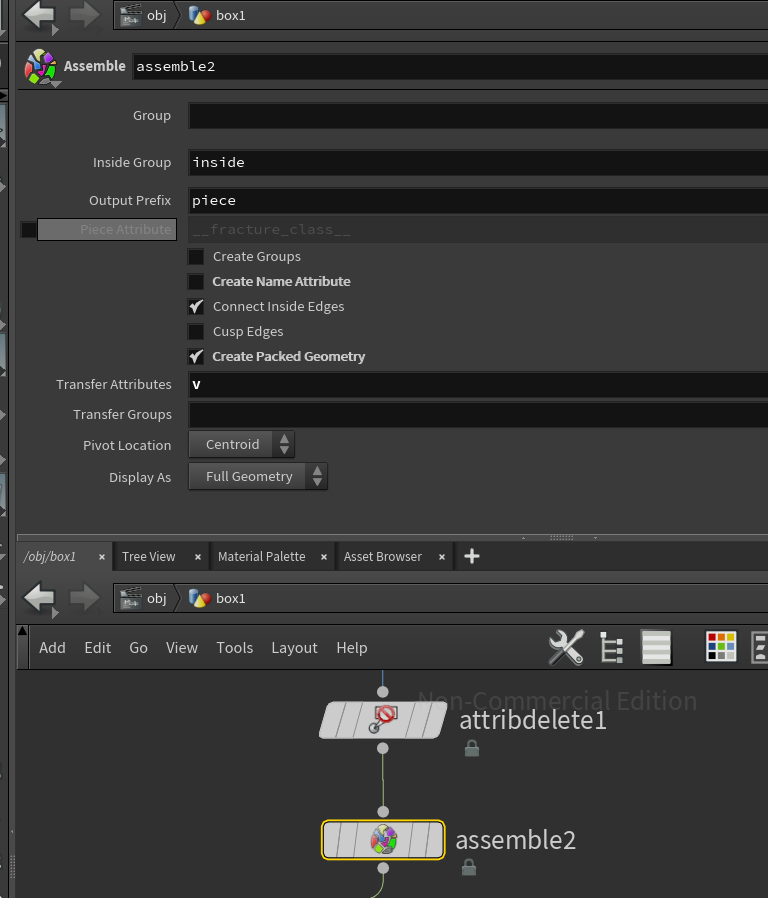The width and height of the screenshot is (768, 898).
Task: Click forward arrow in network editor
Action: click(84, 598)
